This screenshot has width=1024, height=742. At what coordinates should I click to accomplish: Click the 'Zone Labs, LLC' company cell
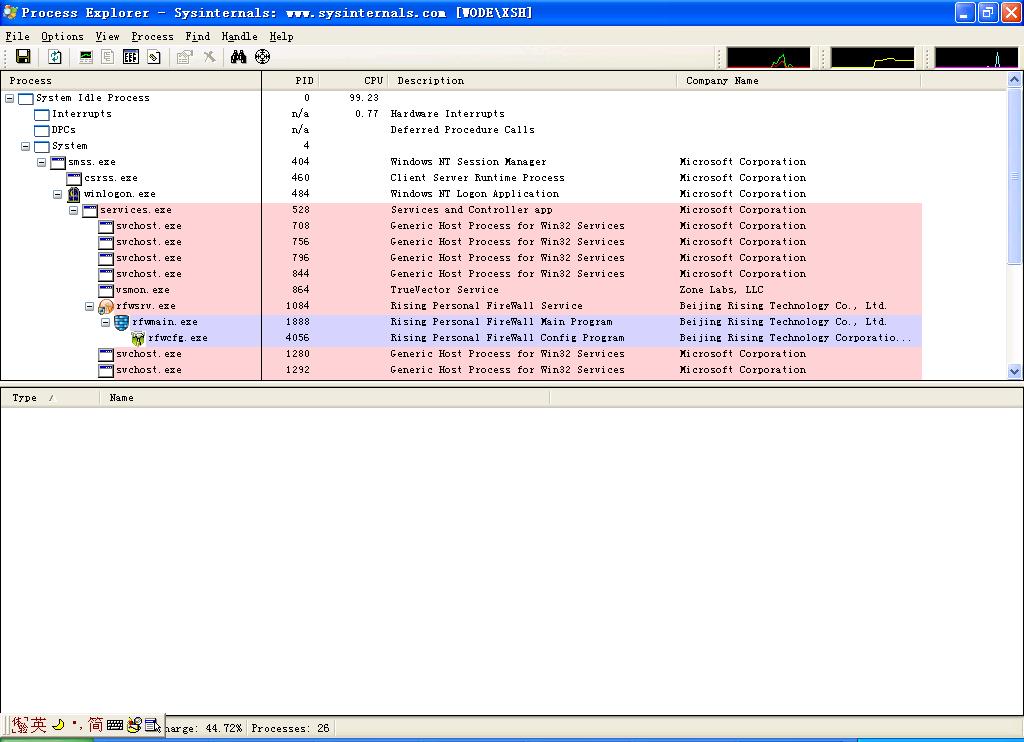[721, 290]
